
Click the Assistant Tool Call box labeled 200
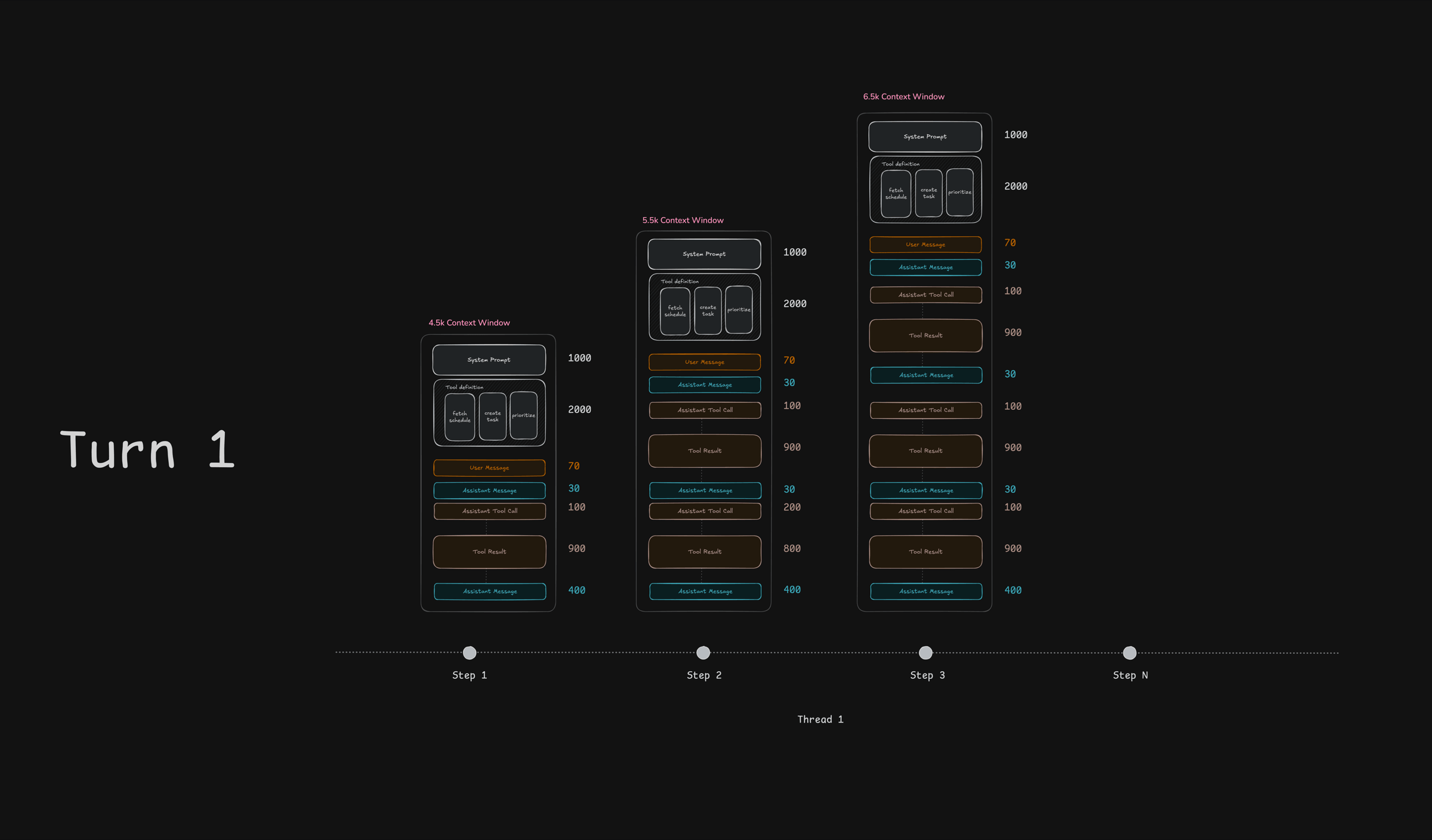(x=705, y=511)
